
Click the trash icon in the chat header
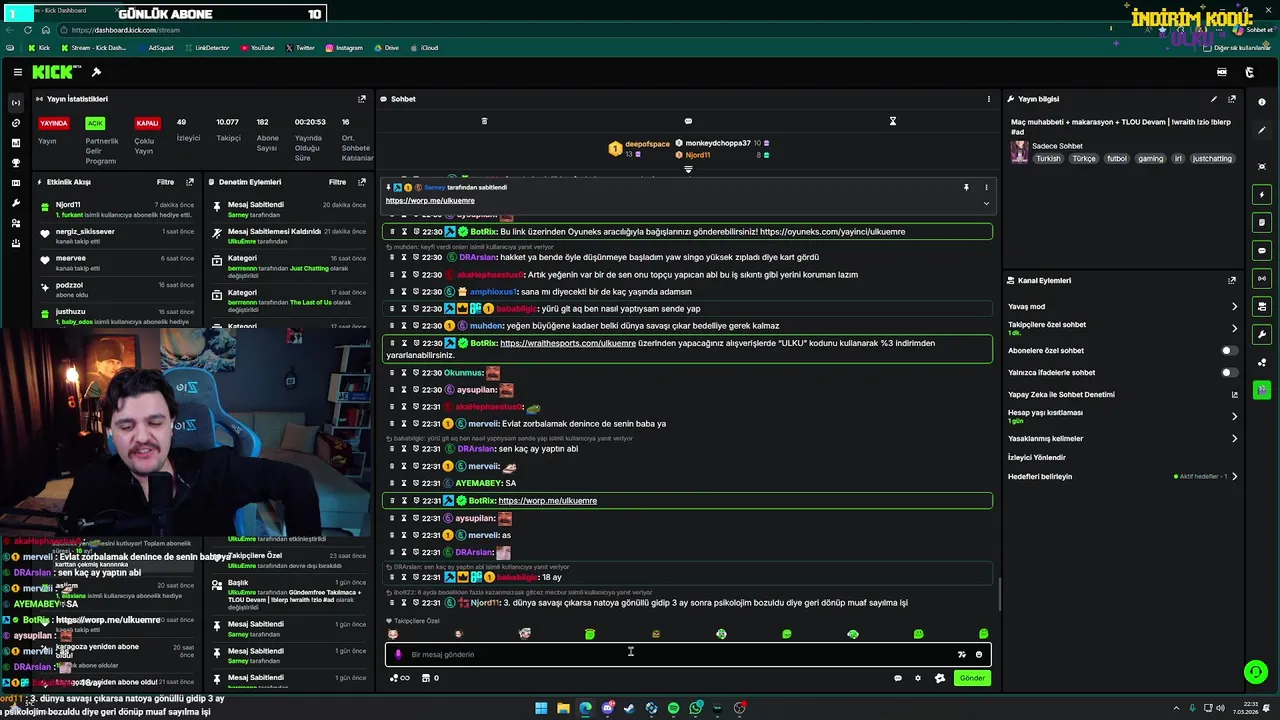484,121
